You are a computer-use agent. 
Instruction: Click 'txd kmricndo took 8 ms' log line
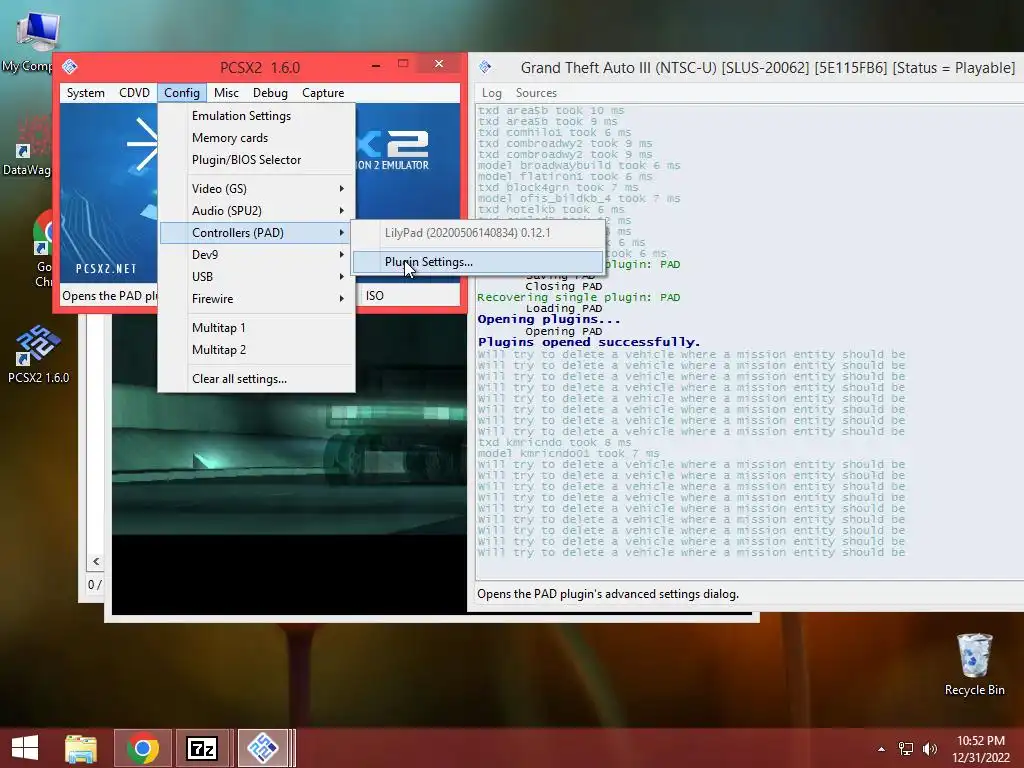pyautogui.click(x=554, y=442)
